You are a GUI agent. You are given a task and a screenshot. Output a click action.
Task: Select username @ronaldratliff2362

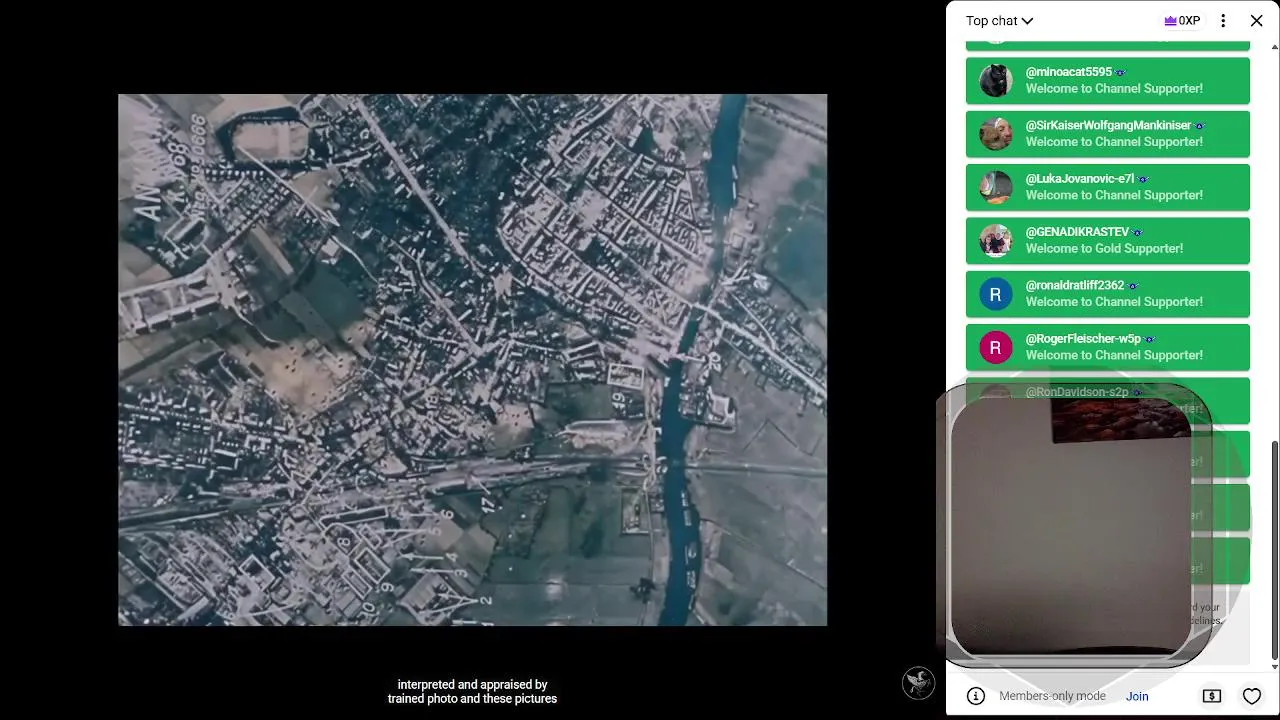click(1075, 285)
